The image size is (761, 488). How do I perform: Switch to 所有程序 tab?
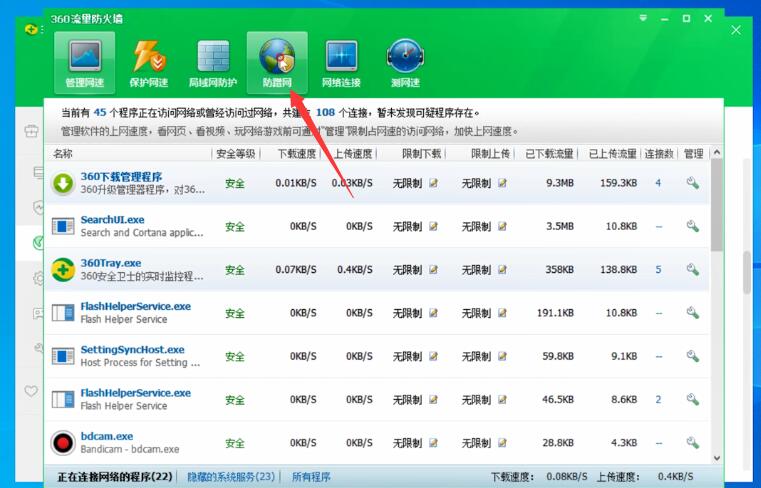[x=311, y=477]
